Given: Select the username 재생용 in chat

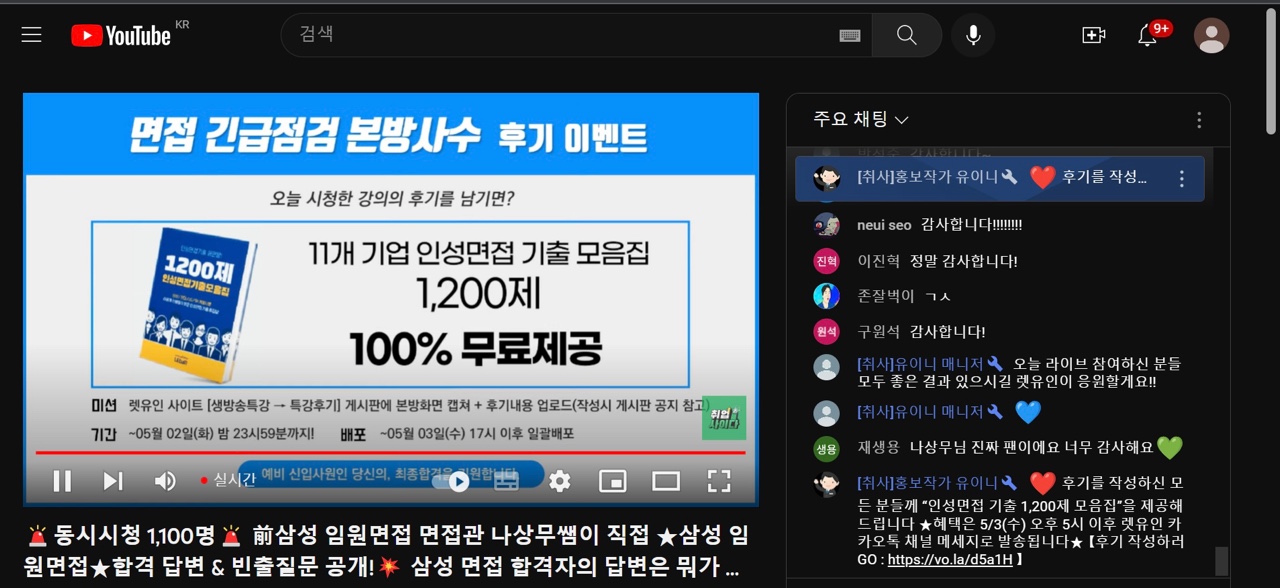Looking at the screenshot, I should pyautogui.click(x=879, y=448).
